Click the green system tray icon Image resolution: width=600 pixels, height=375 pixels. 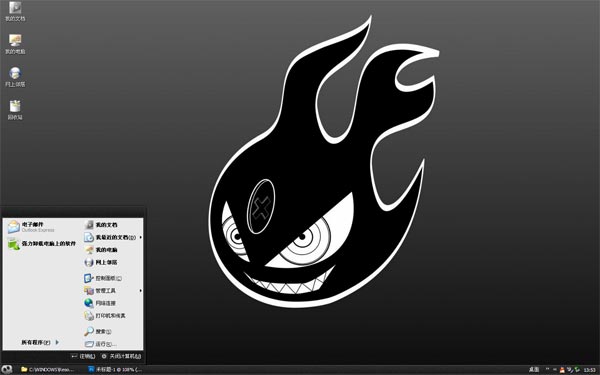(x=577, y=370)
